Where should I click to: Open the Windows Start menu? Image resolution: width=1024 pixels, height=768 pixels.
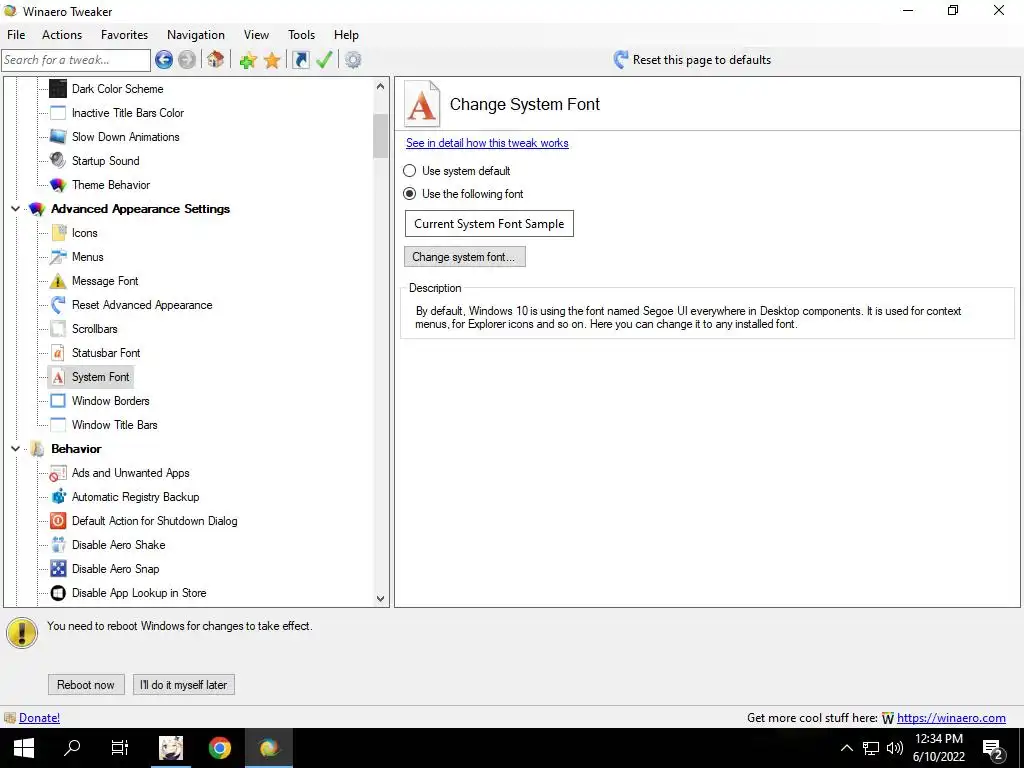pyautogui.click(x=24, y=748)
